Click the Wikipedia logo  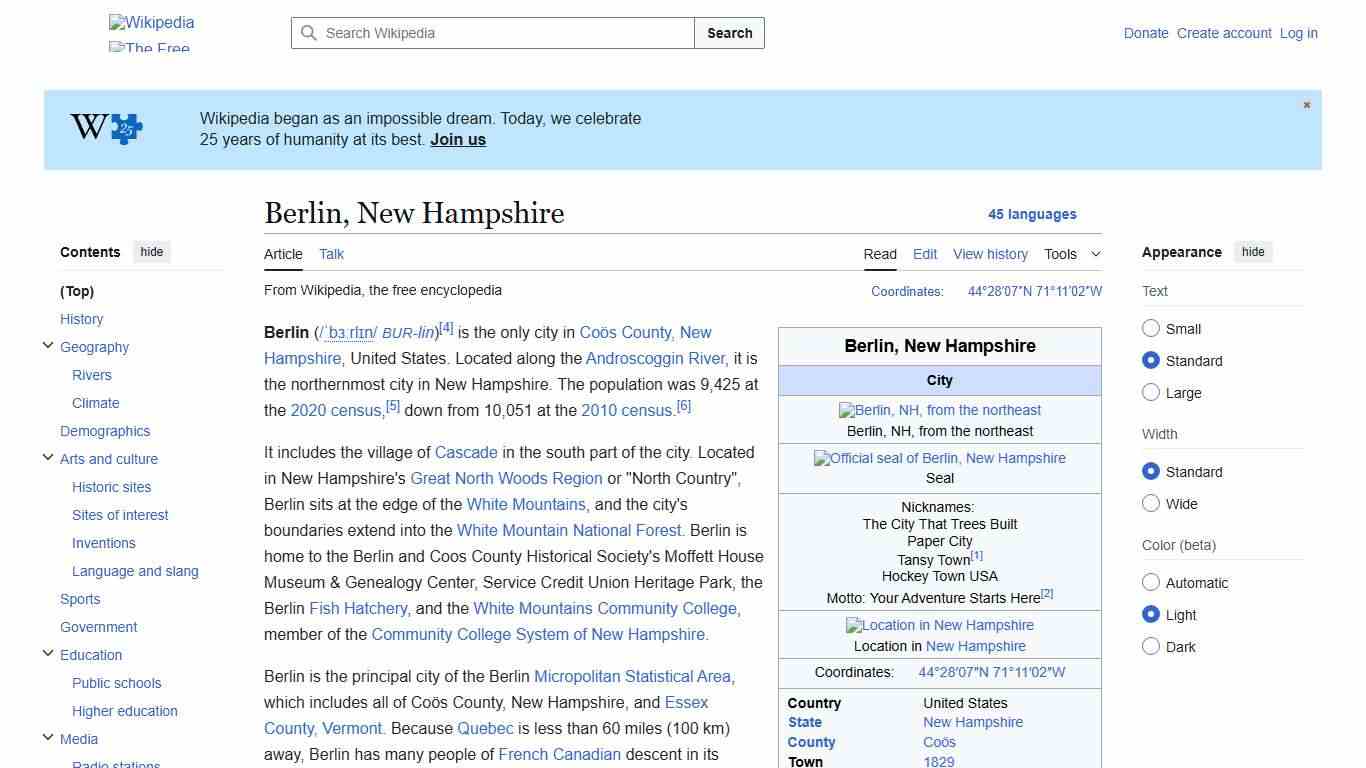(x=150, y=22)
